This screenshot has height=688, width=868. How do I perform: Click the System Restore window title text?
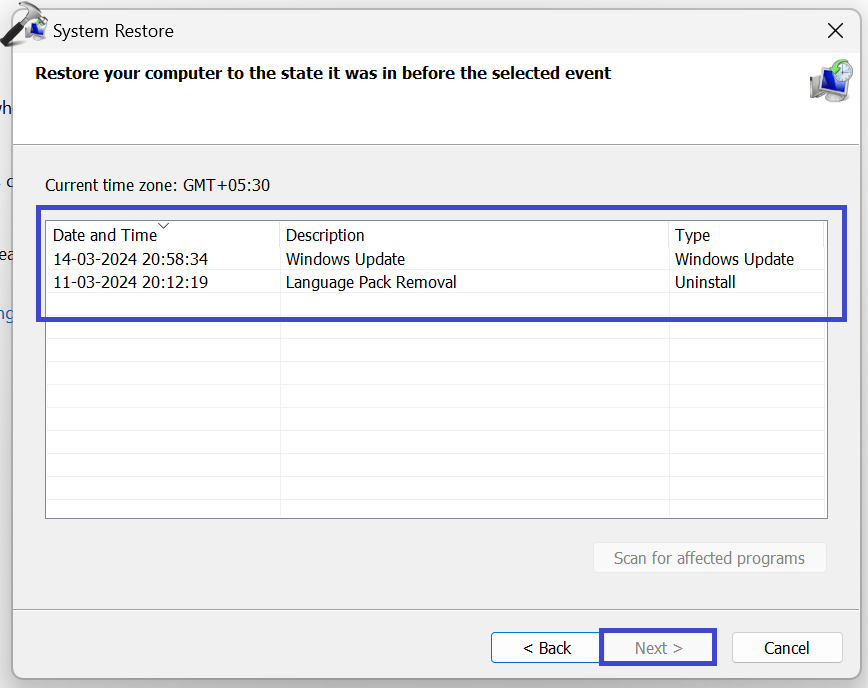pyautogui.click(x=113, y=31)
